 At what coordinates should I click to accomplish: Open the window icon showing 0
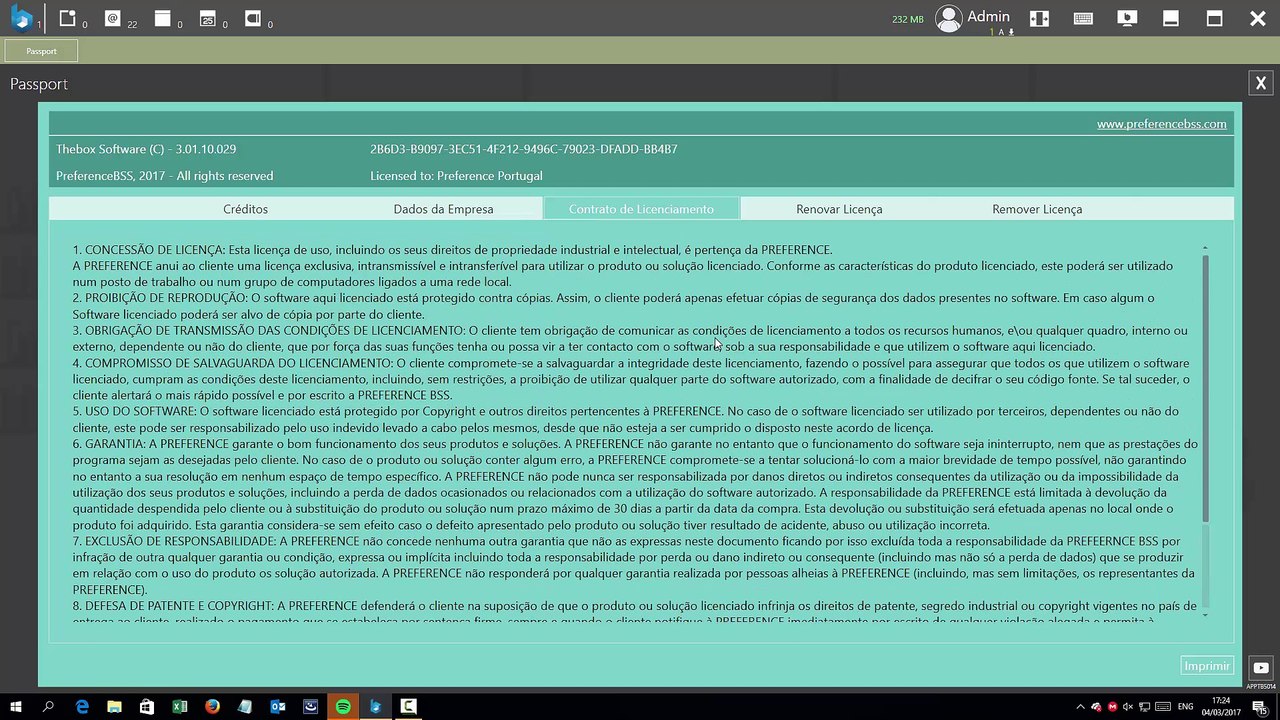coord(163,18)
